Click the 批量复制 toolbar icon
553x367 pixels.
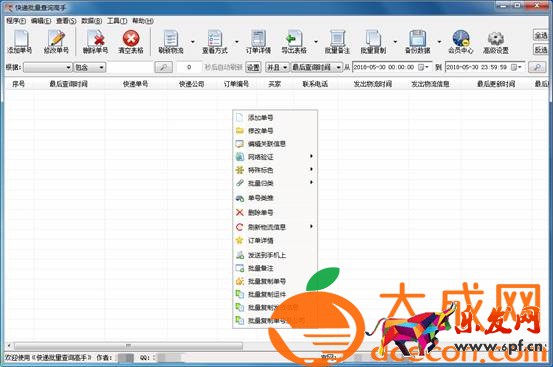click(x=373, y=42)
